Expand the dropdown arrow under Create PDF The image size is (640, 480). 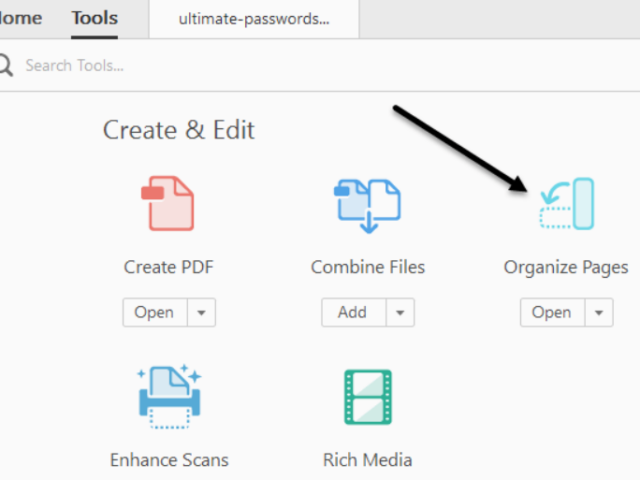[x=201, y=313]
